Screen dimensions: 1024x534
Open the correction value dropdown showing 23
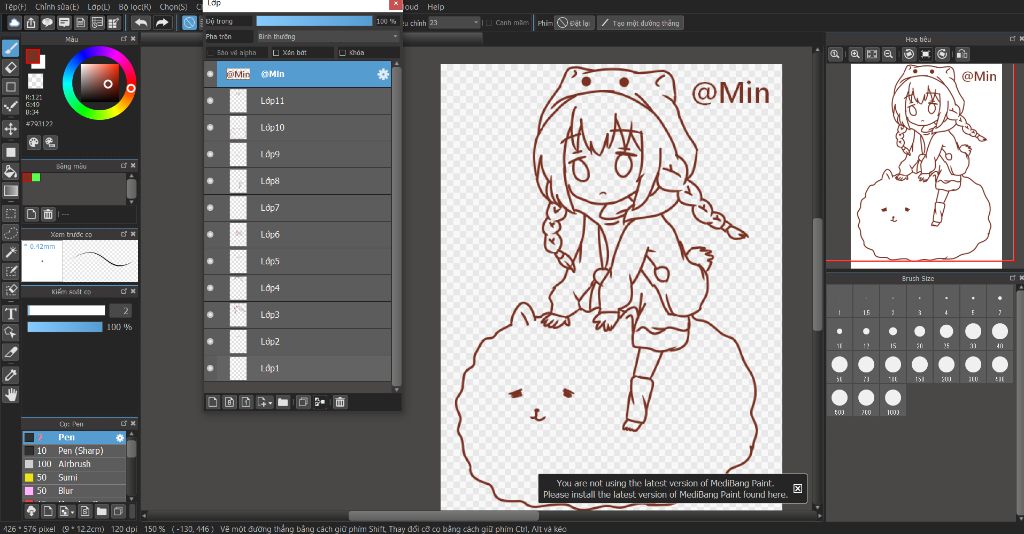(x=455, y=23)
